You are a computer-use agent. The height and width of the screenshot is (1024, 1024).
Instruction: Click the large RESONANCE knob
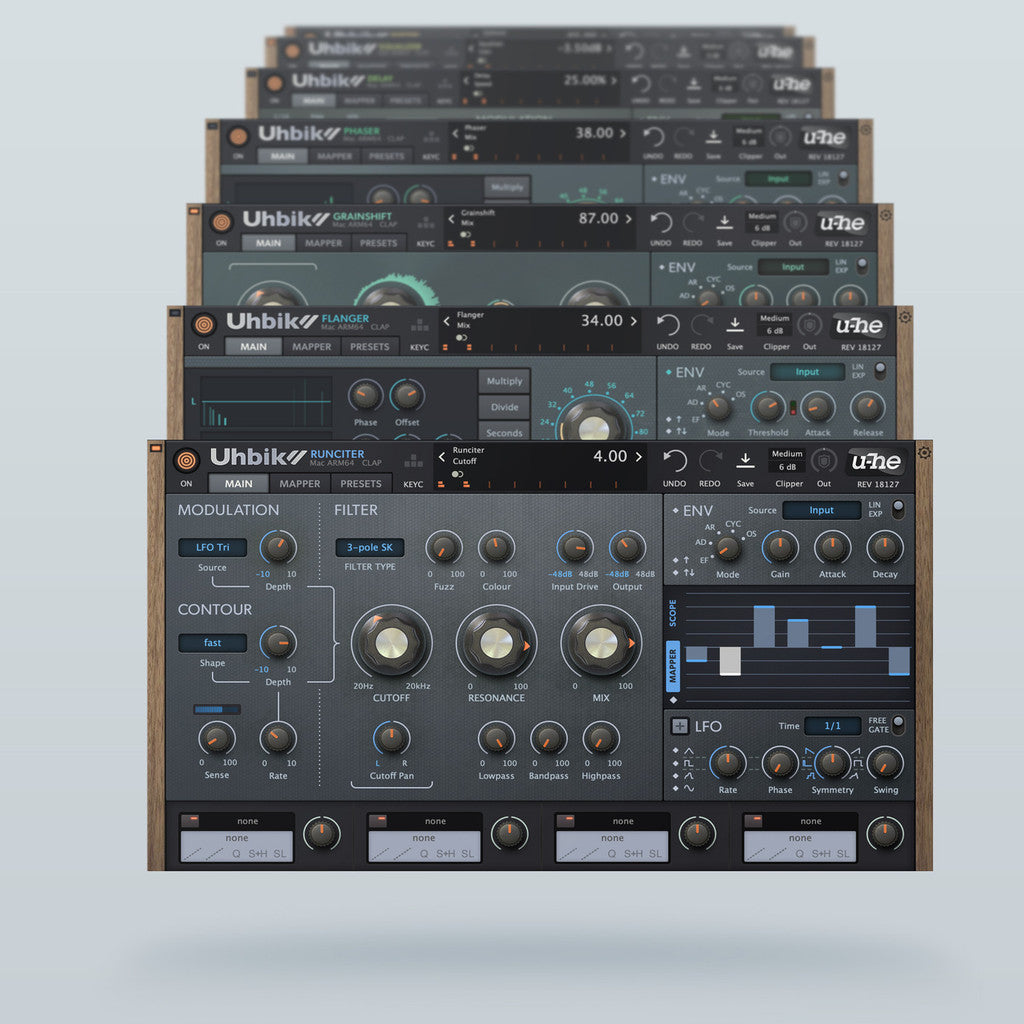pyautogui.click(x=496, y=643)
